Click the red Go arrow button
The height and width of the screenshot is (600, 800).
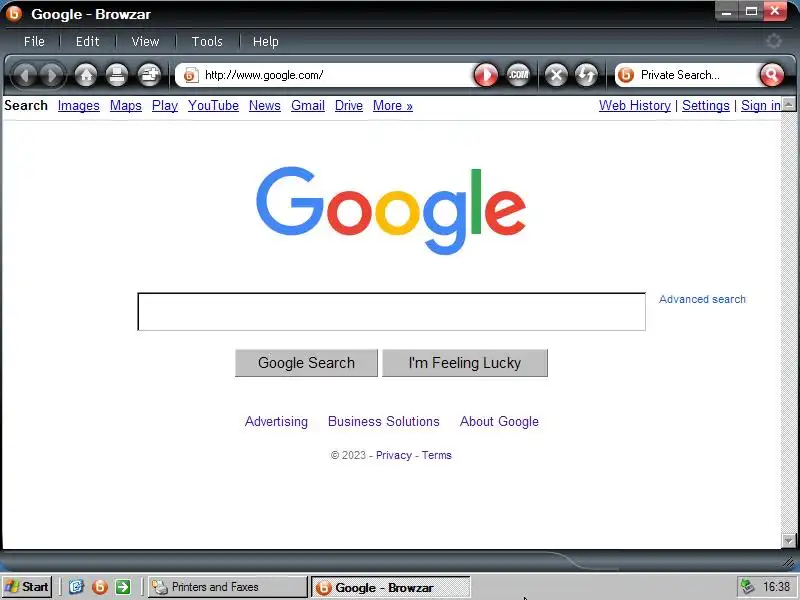tap(486, 76)
